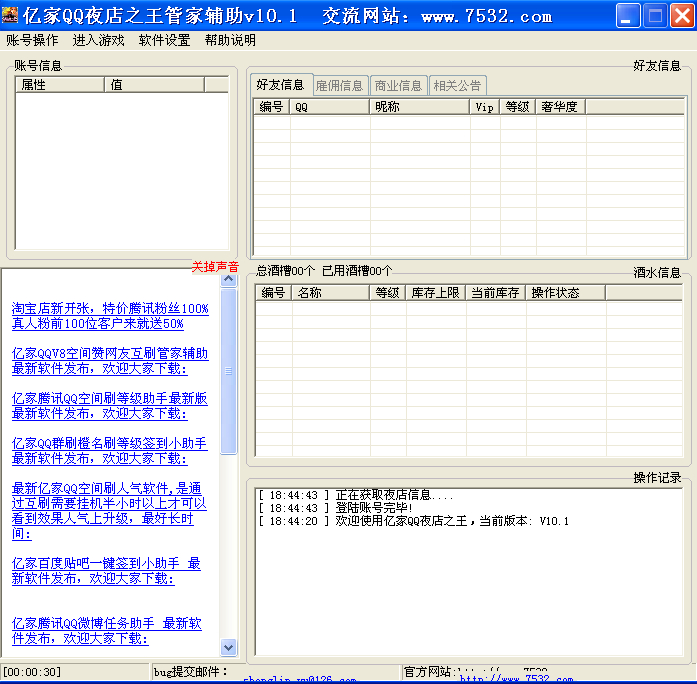Click the drinks table 编号 header
697x684 pixels.
(x=273, y=292)
